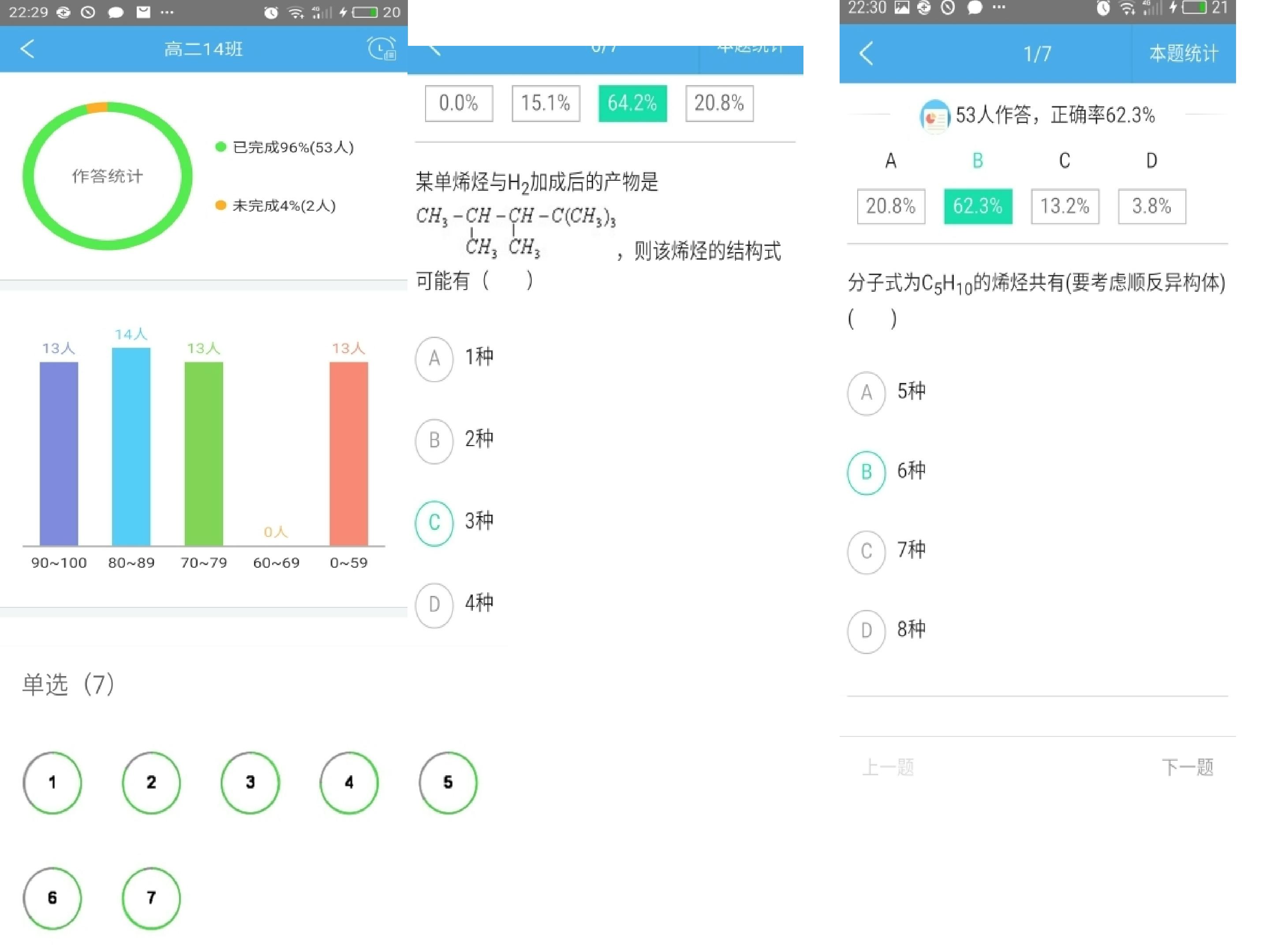Tap the 64.2% highlighted percentage box
Screen dimensions: 1270x952
point(632,103)
